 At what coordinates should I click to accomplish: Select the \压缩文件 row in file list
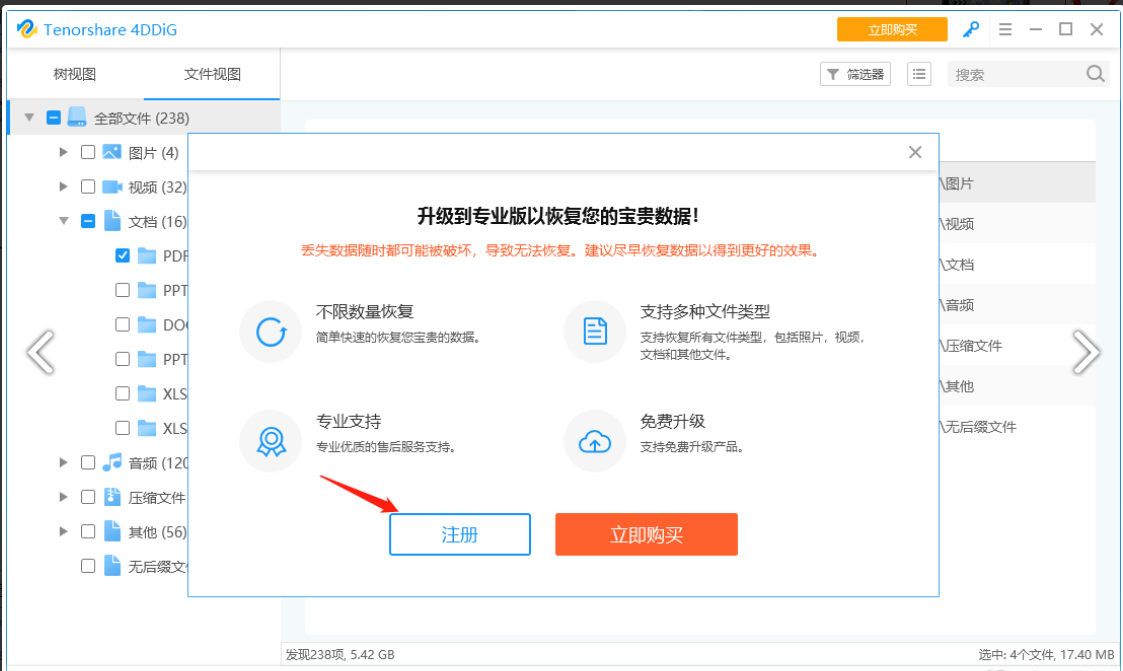[1017, 346]
